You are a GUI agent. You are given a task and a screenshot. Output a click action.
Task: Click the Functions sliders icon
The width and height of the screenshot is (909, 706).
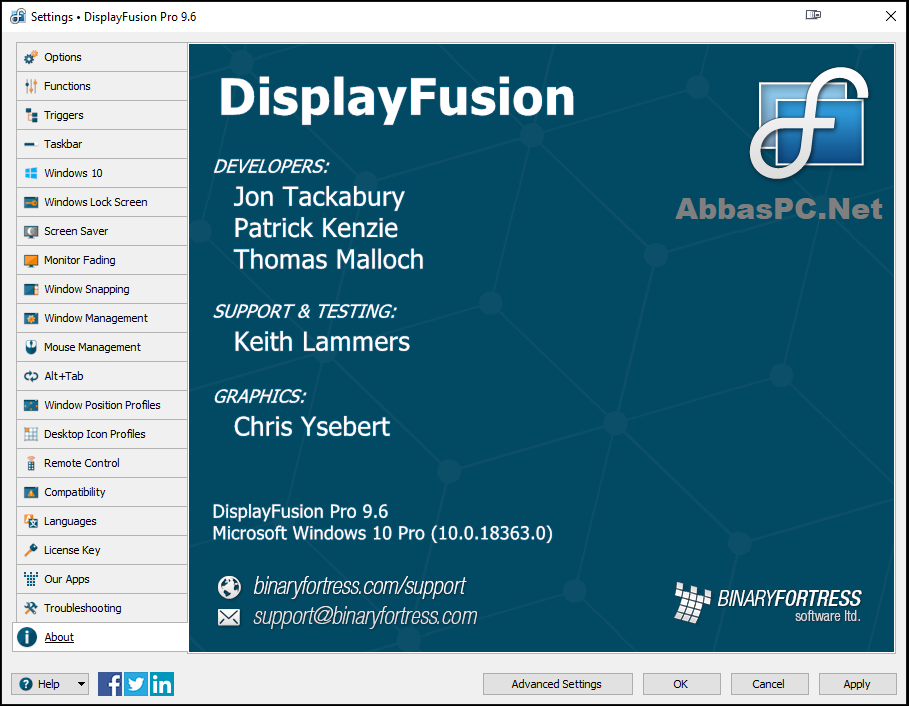[x=31, y=86]
